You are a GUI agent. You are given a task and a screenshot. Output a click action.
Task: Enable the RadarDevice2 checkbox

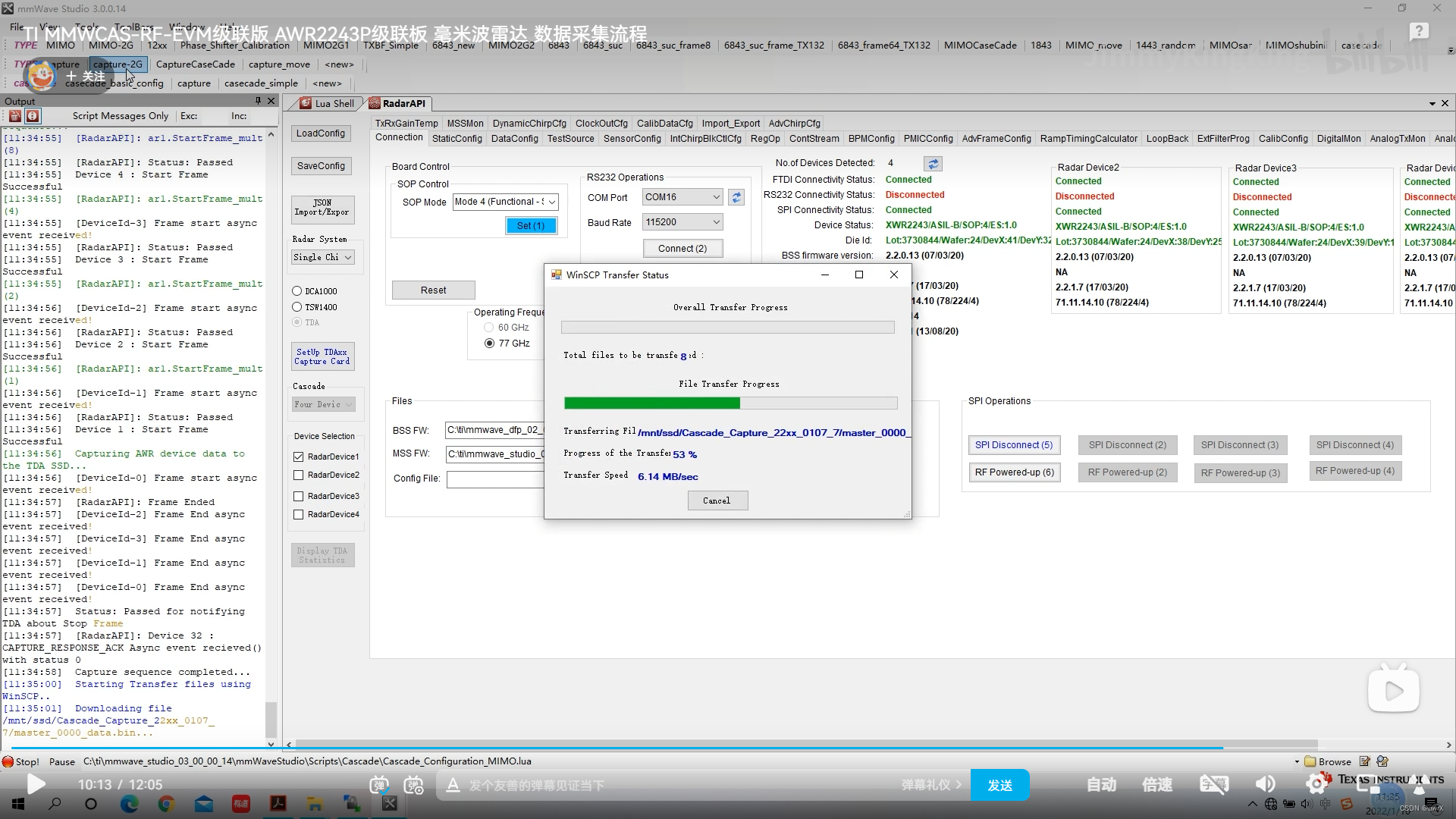click(x=299, y=475)
